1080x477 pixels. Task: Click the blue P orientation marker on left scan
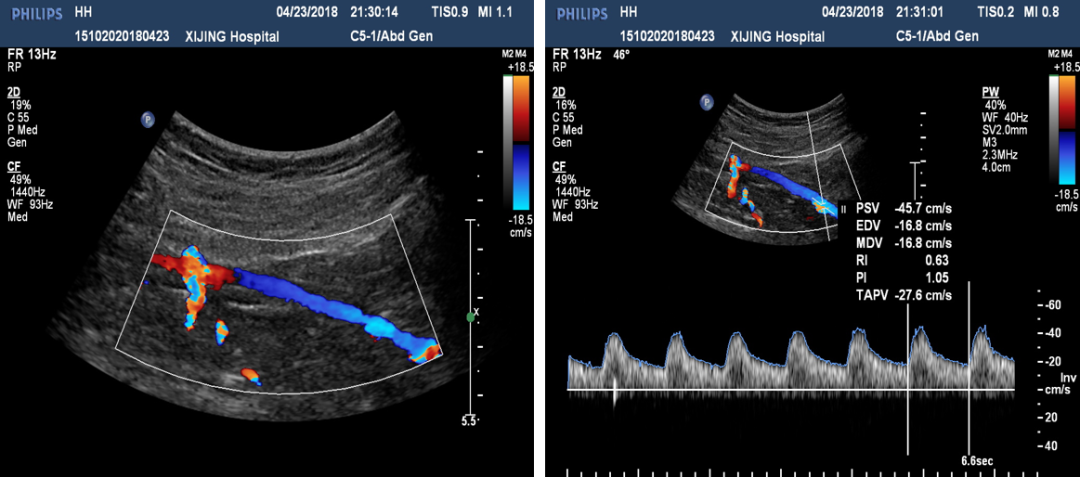click(x=148, y=119)
